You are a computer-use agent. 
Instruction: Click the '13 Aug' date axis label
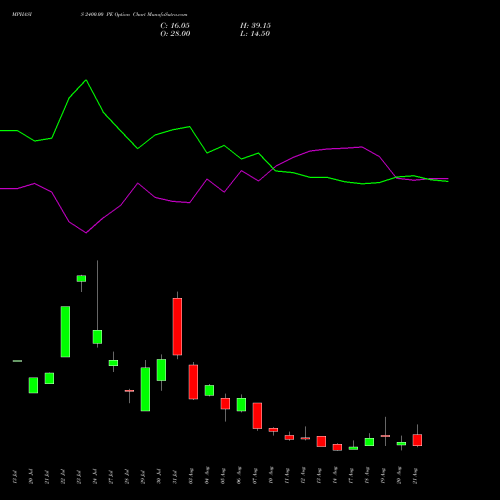[319, 476]
